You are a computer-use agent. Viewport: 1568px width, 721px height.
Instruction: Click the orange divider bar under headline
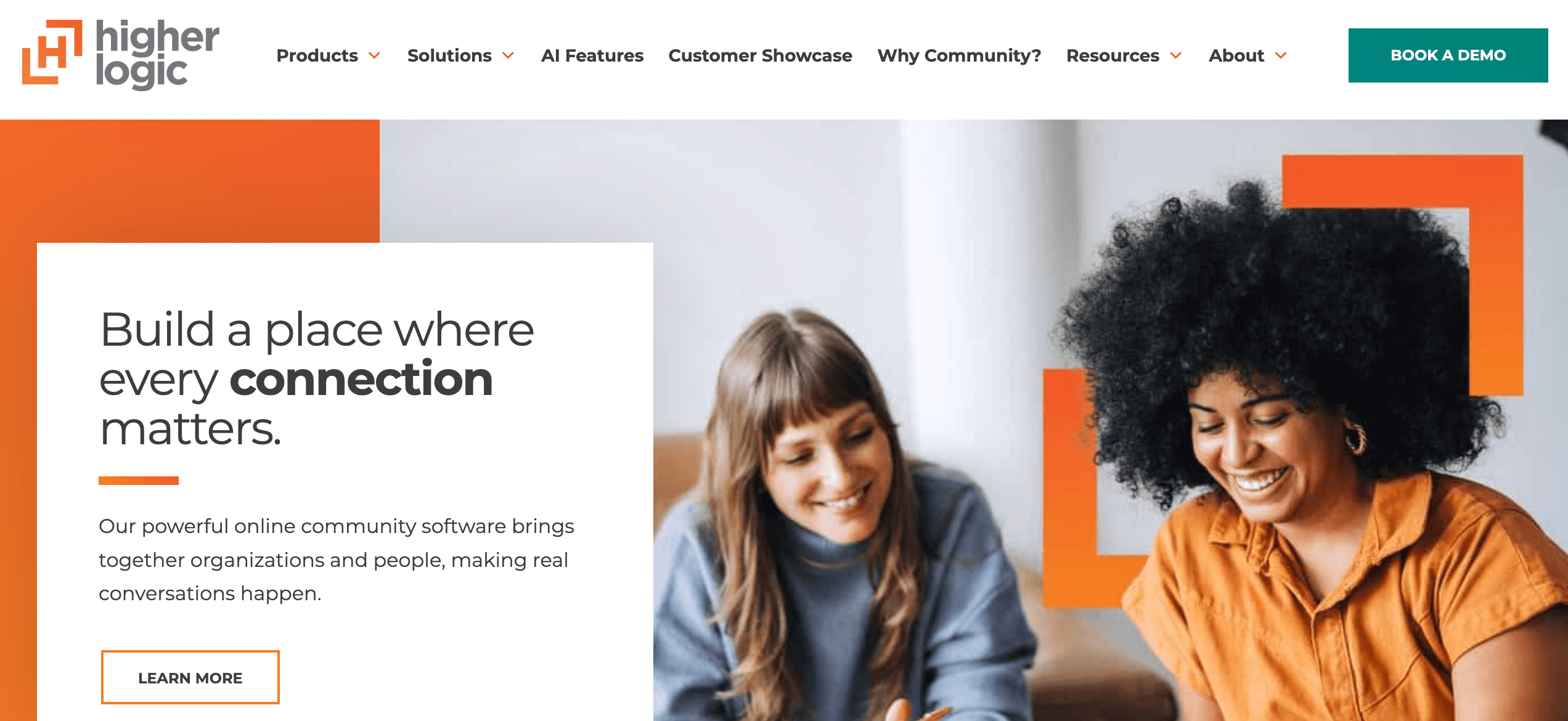pyautogui.click(x=139, y=481)
